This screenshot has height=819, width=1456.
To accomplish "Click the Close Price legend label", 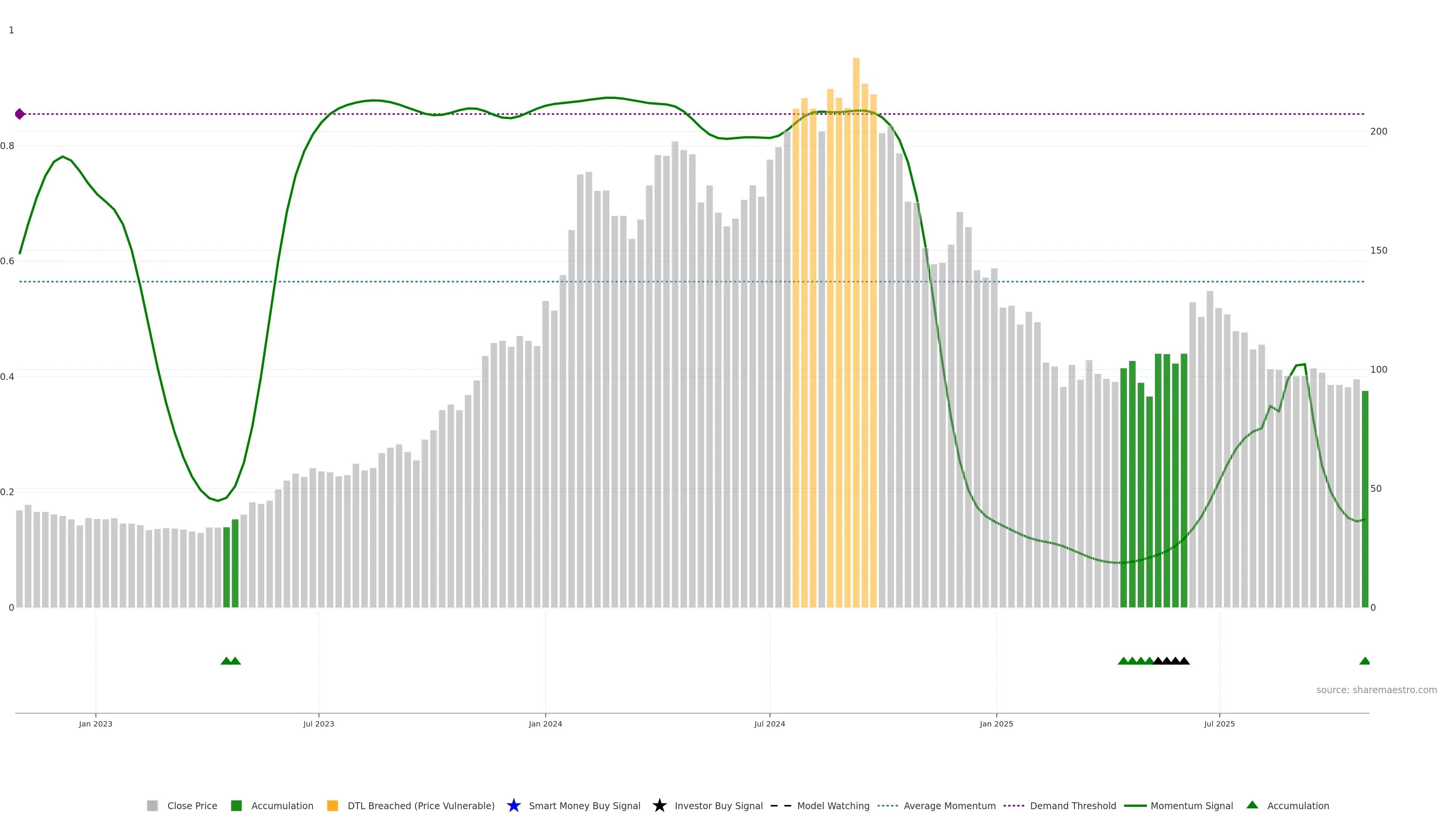I will pos(192,805).
